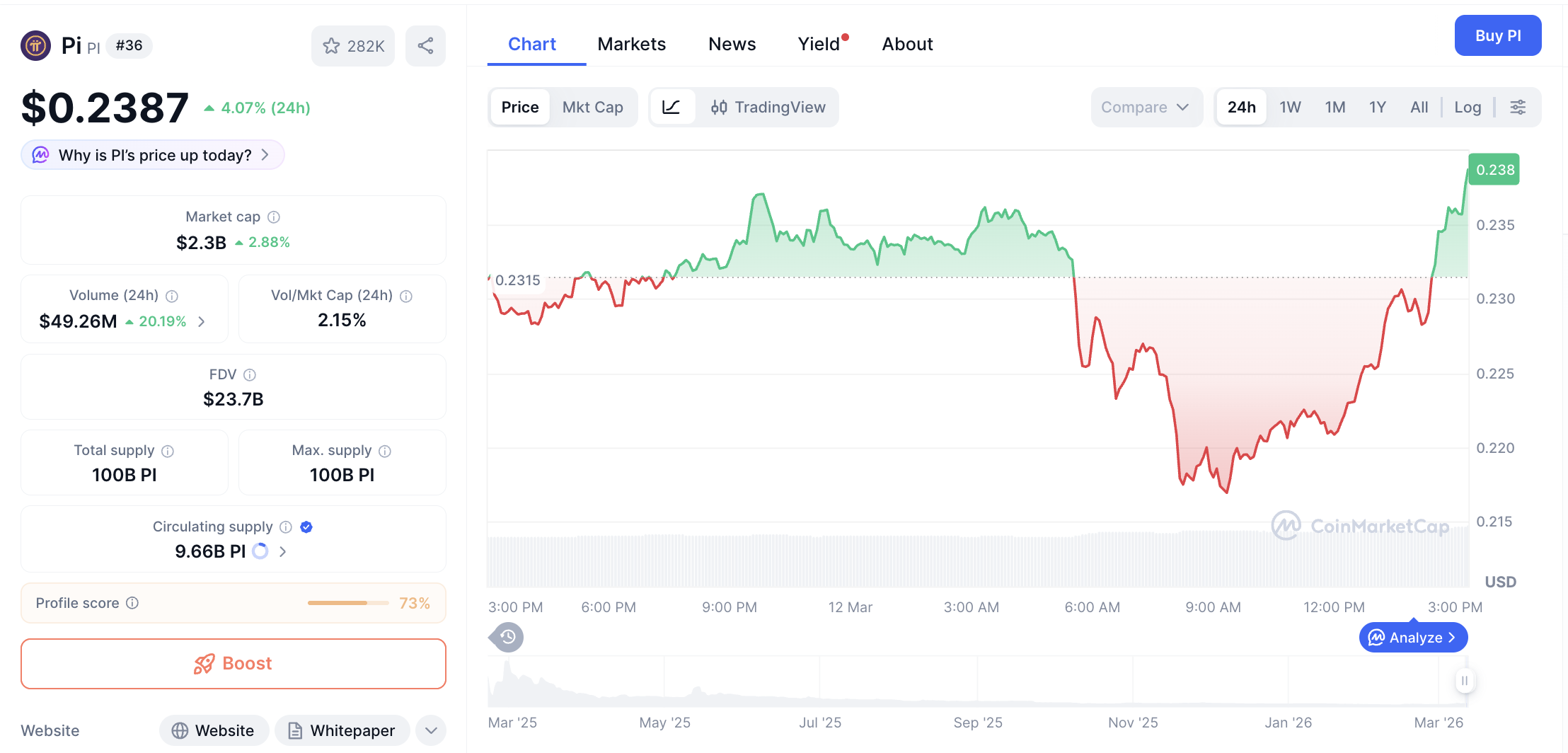Enable Log scale on the chart
1568x753 pixels.
click(1468, 107)
